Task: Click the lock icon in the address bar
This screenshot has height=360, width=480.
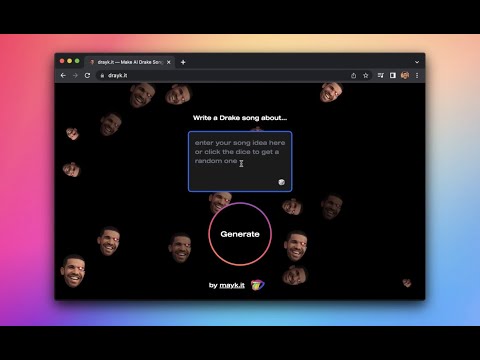Action: point(102,76)
